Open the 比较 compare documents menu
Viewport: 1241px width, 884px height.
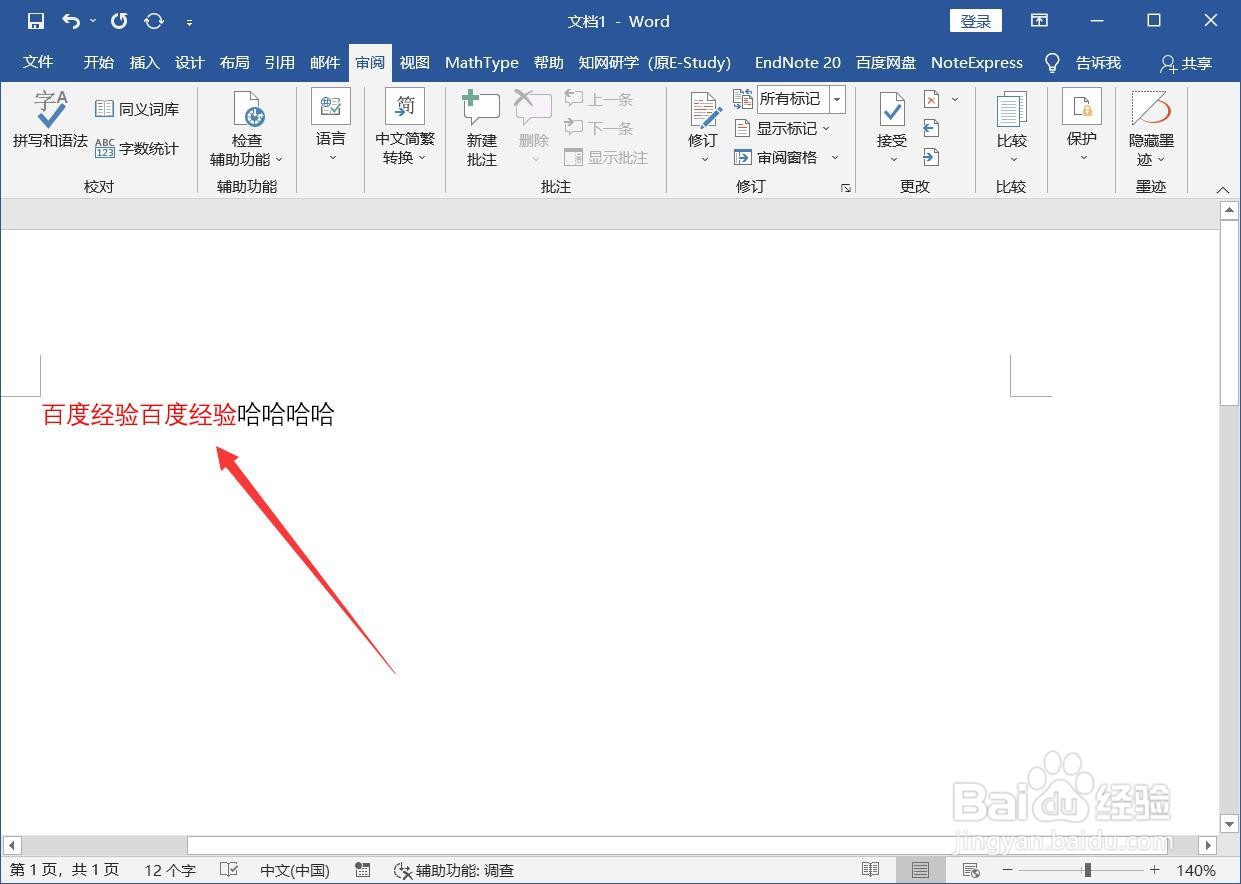tap(1012, 126)
